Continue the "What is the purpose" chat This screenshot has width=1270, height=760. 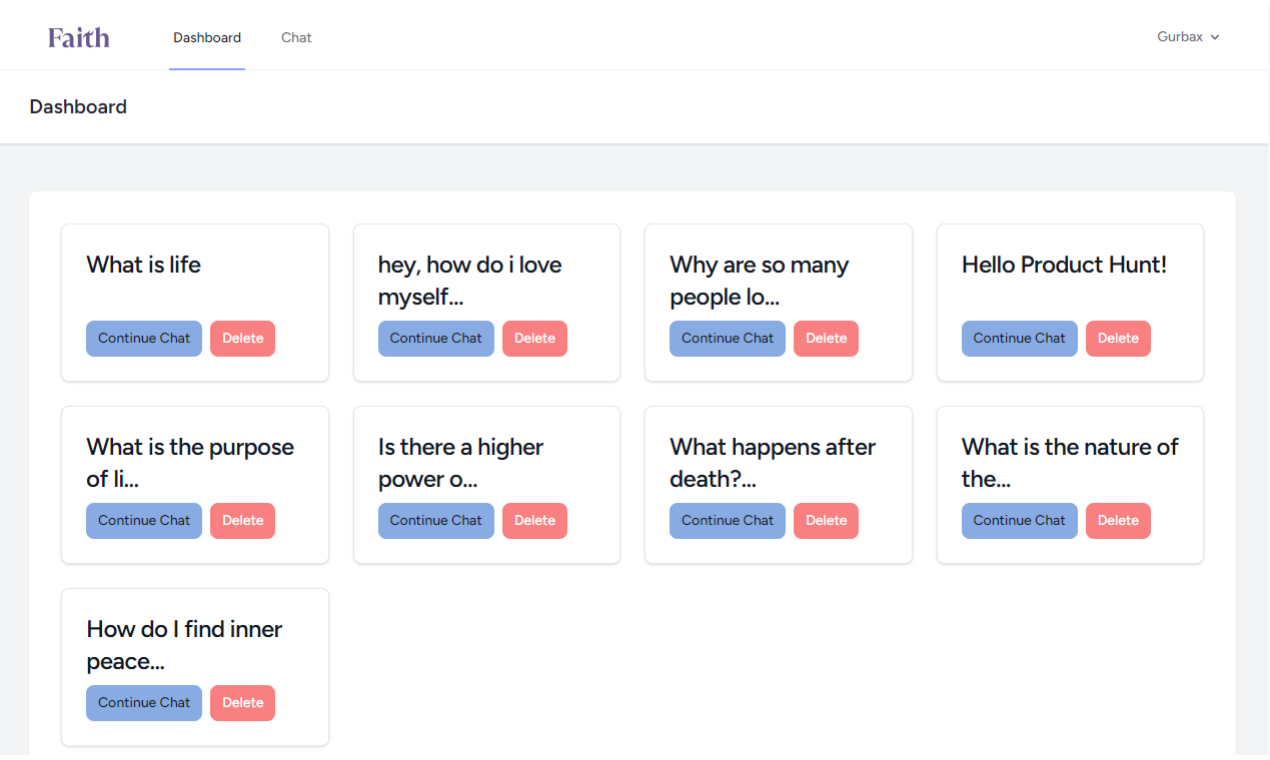coord(144,520)
